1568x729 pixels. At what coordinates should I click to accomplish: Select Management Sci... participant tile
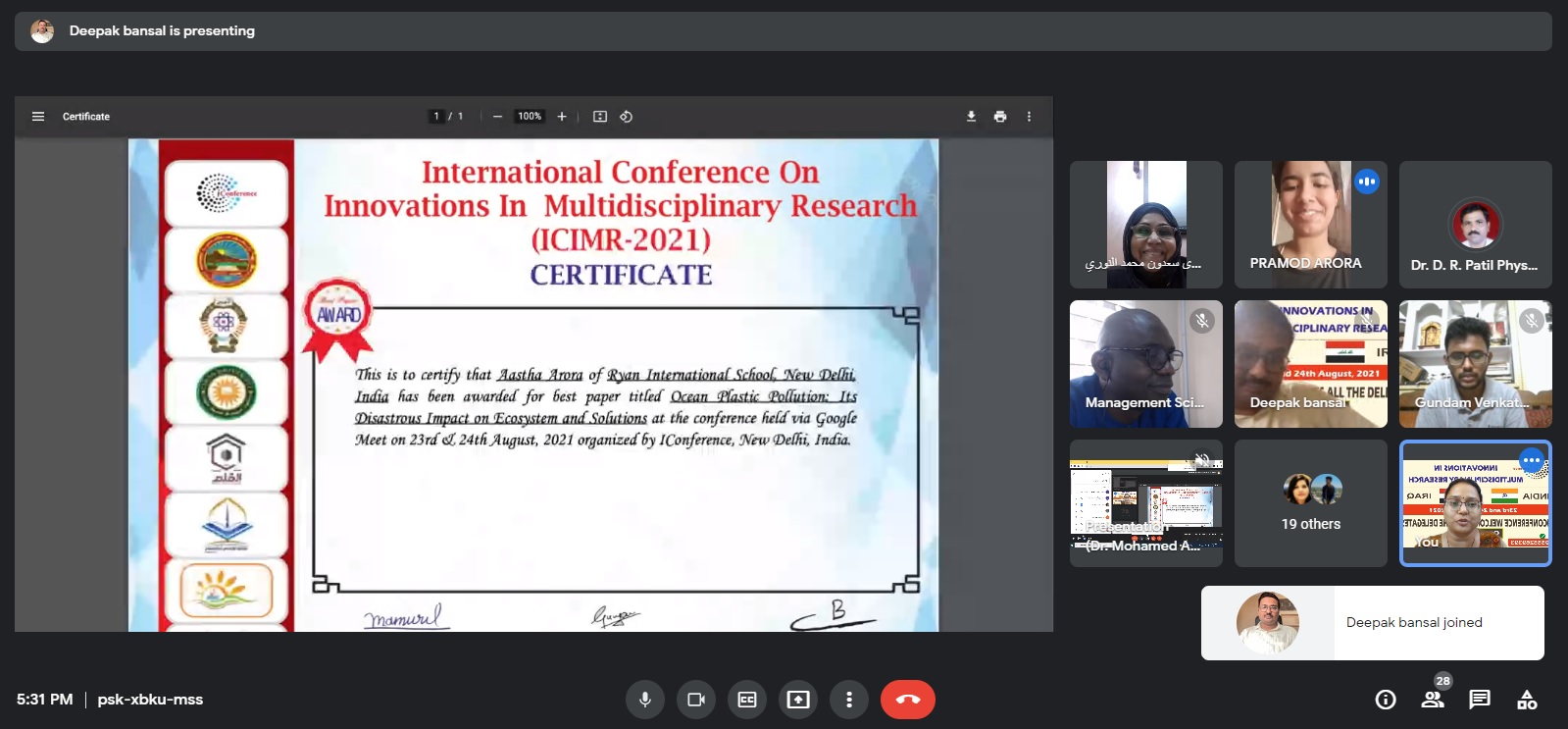(x=1146, y=364)
